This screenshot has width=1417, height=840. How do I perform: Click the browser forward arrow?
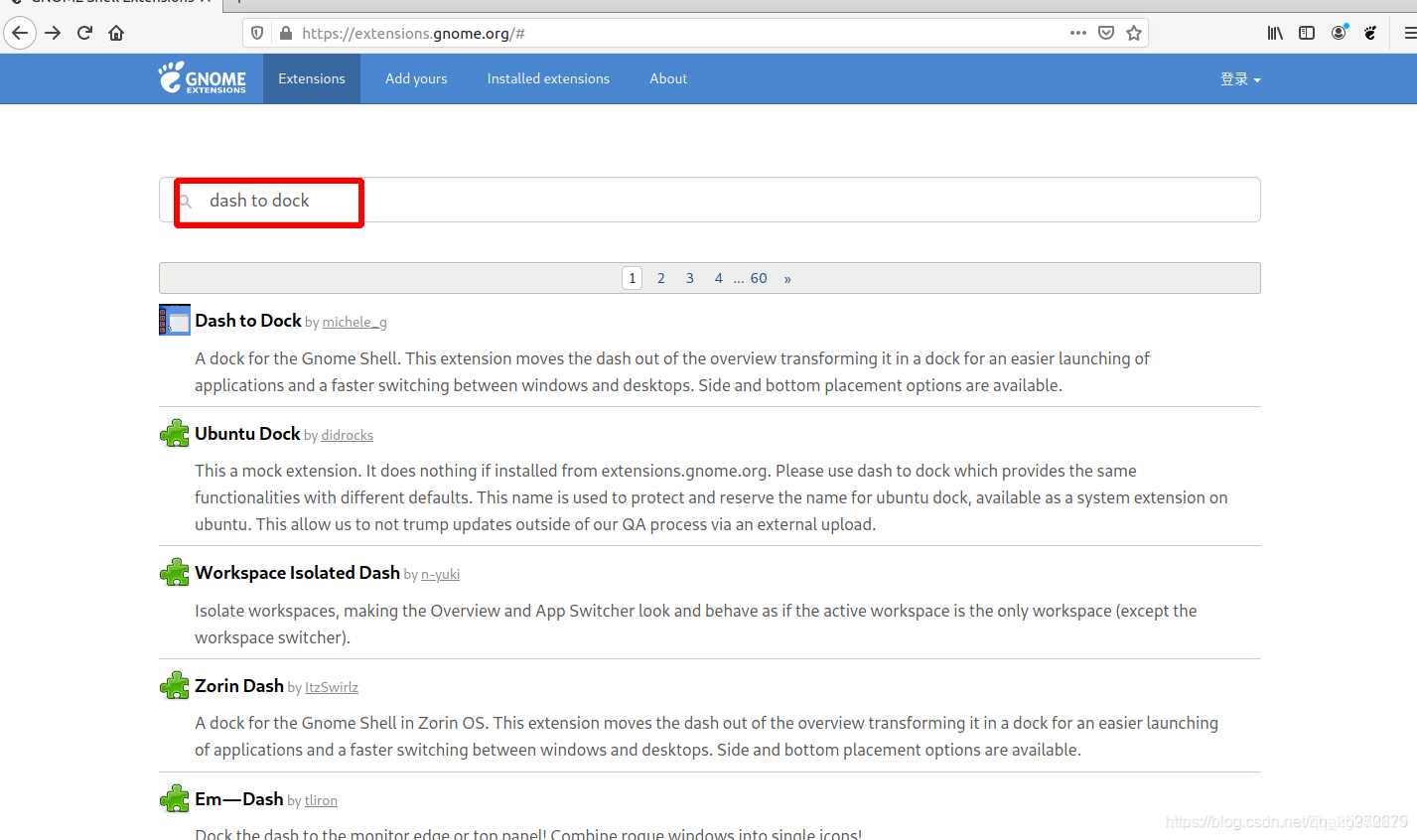pos(53,33)
